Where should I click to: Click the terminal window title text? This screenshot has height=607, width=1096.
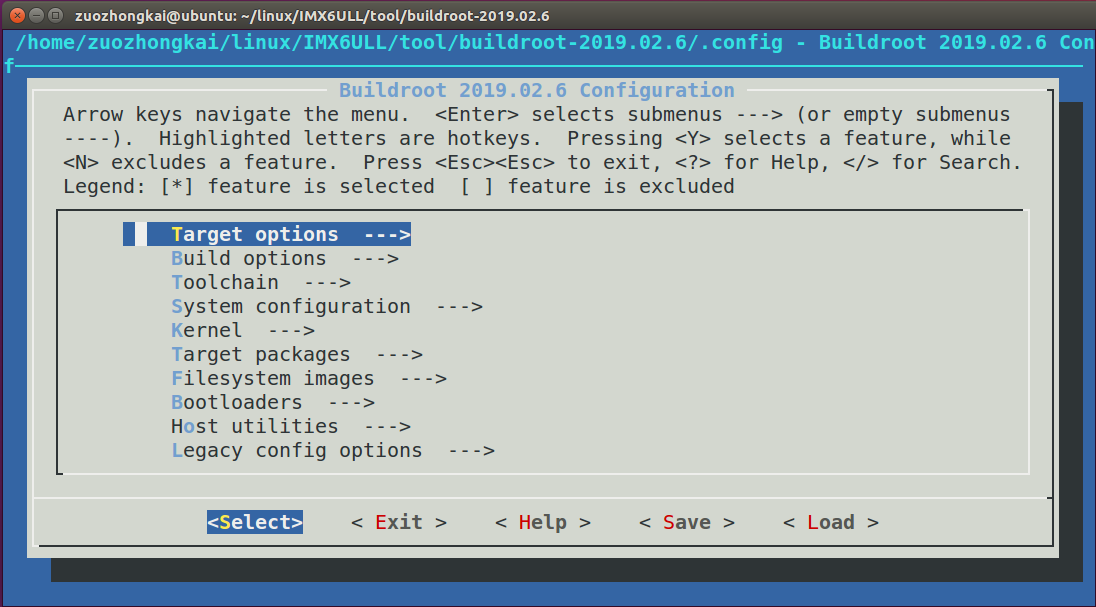[312, 15]
